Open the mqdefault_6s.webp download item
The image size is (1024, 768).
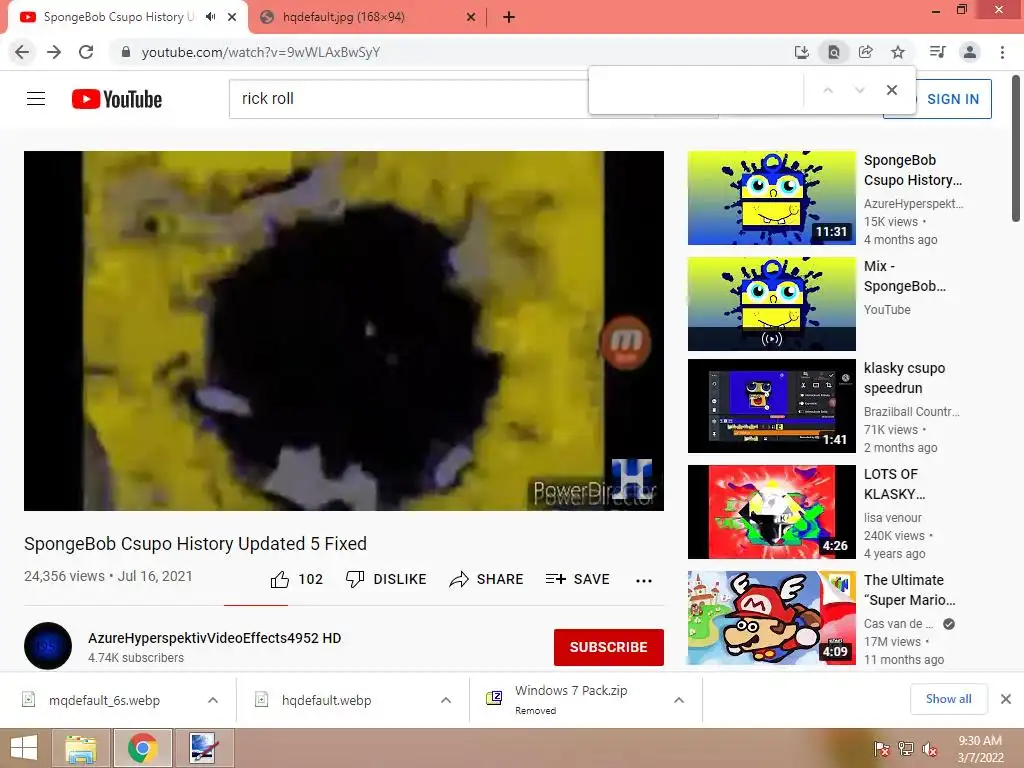[x=104, y=700]
